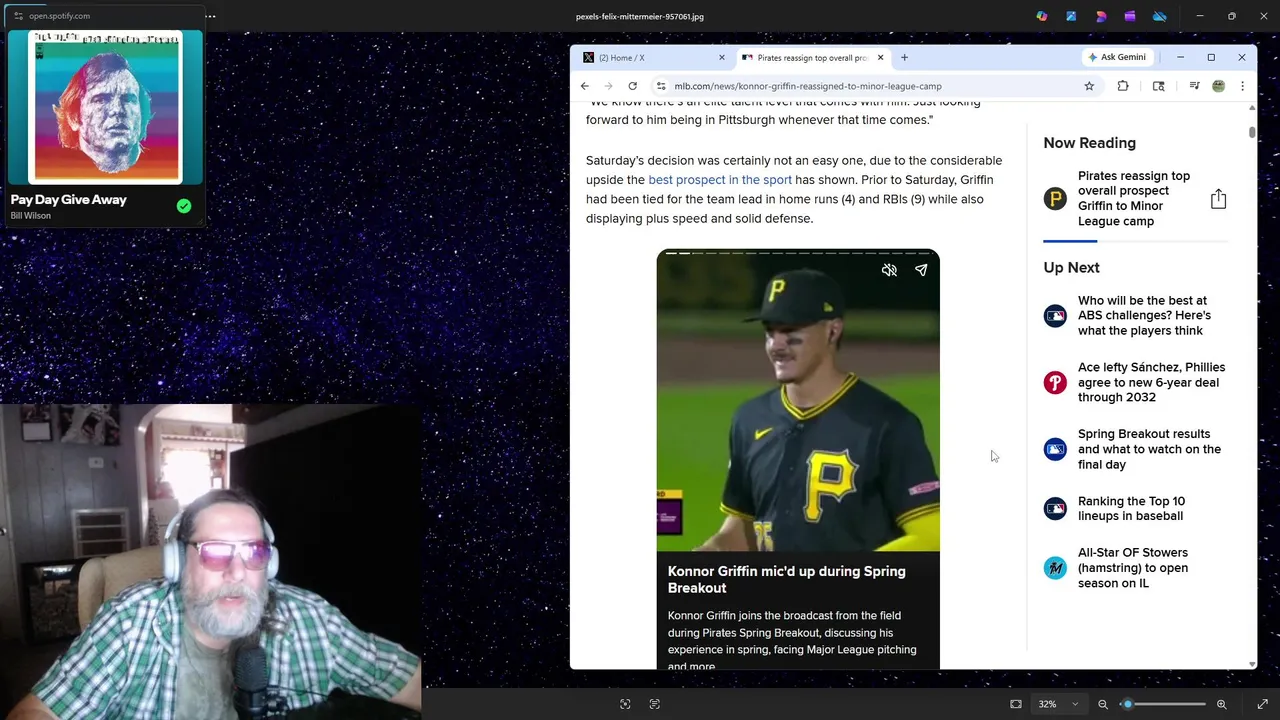Open 'Ranking the Top 10 lineups in baseball'
Image resolution: width=1280 pixels, height=720 pixels.
click(x=1131, y=508)
